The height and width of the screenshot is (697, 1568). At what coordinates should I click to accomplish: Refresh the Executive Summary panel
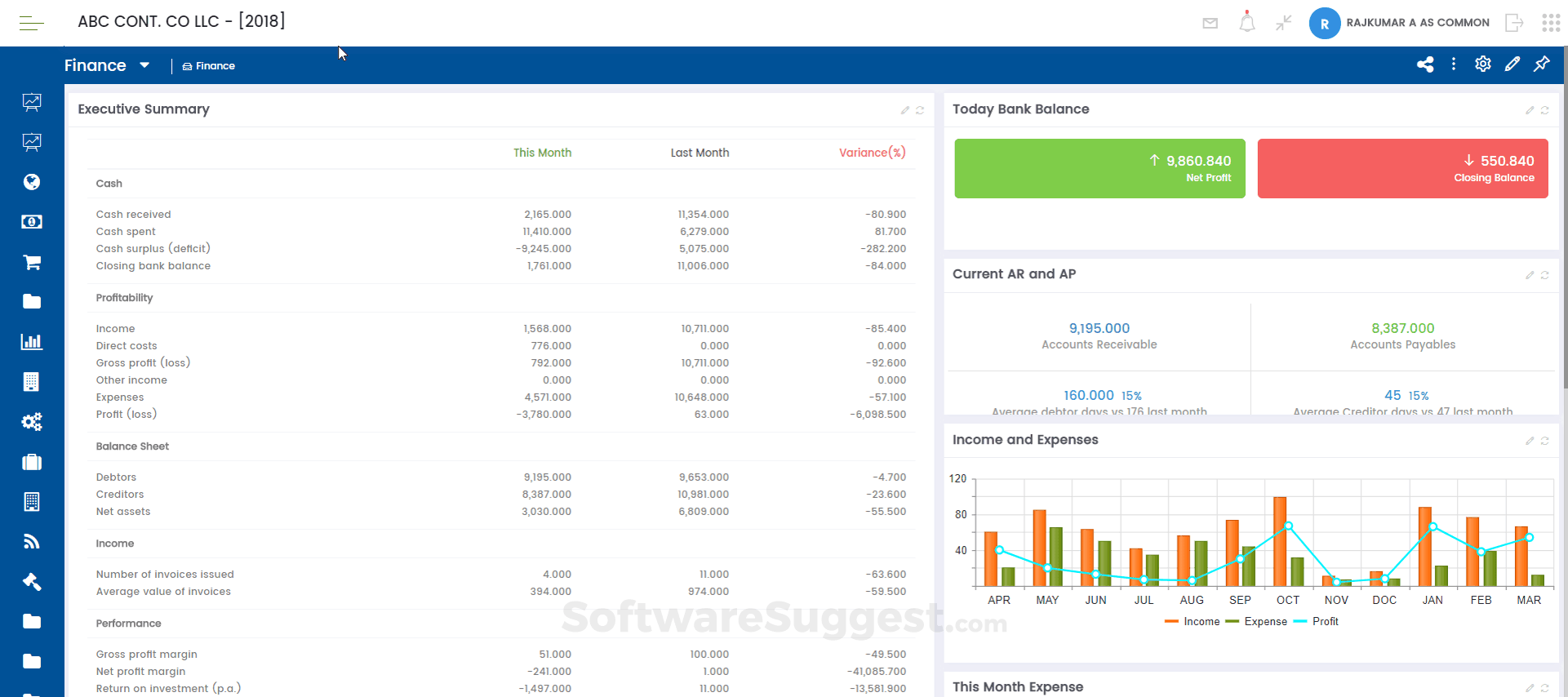click(920, 110)
